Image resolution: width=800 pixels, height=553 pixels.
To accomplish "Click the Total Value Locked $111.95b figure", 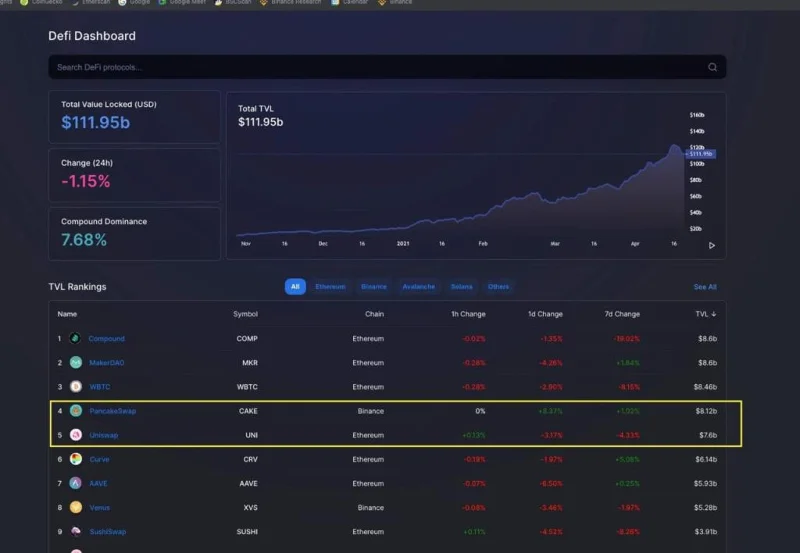I will click(x=95, y=122).
